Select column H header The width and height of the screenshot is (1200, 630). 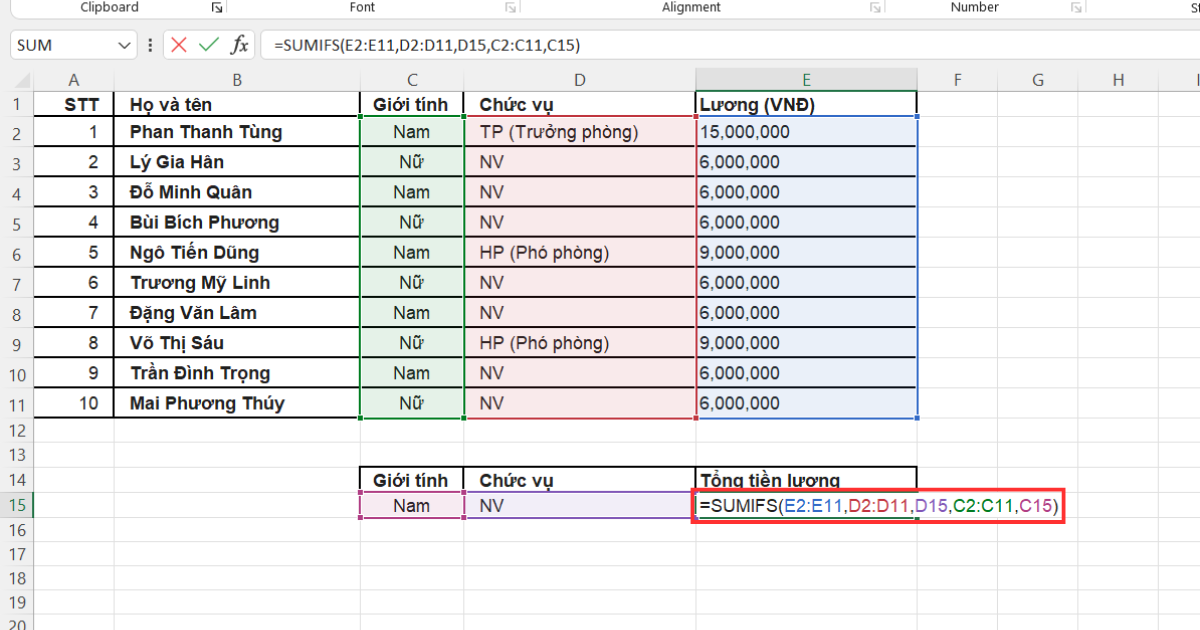[1118, 80]
